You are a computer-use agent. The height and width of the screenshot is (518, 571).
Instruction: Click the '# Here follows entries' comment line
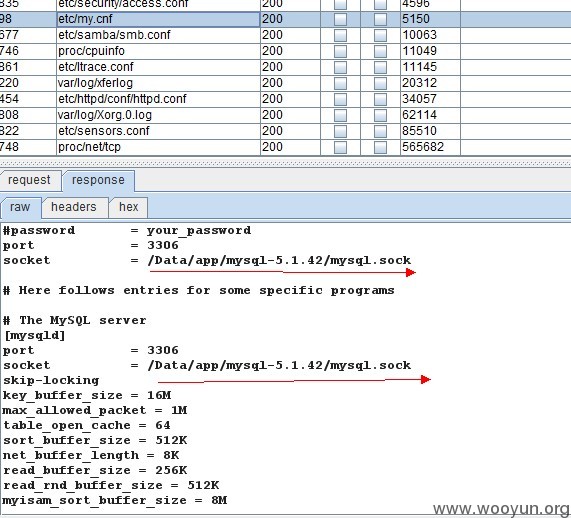coord(199,291)
